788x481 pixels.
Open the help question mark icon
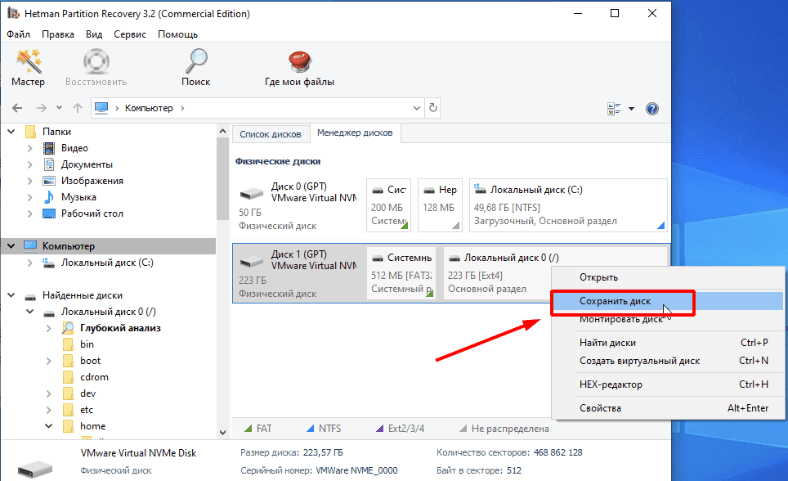tap(652, 109)
